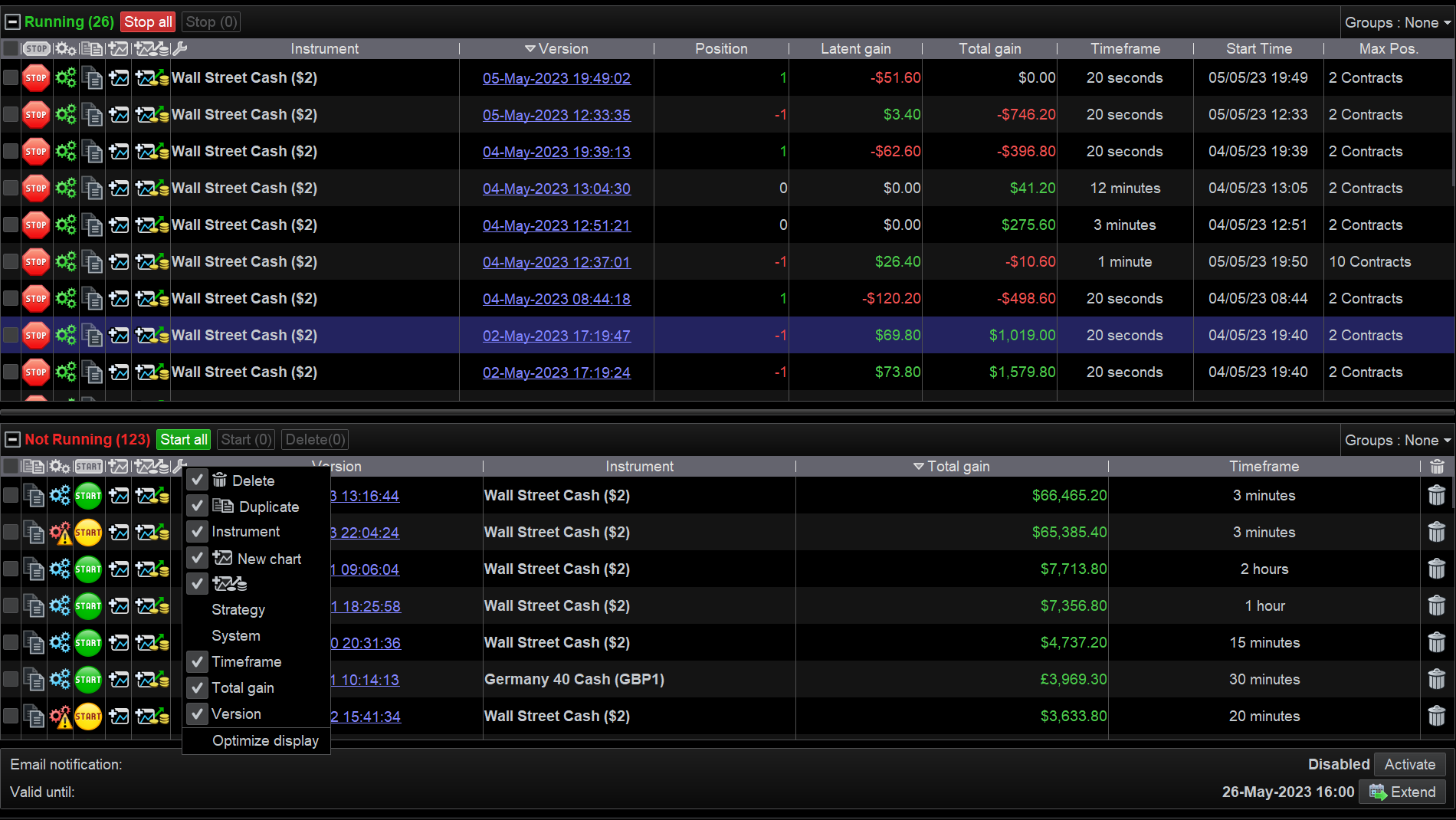The width and height of the screenshot is (1456, 820).
Task: Click the Latent gain column header
Action: point(855,49)
